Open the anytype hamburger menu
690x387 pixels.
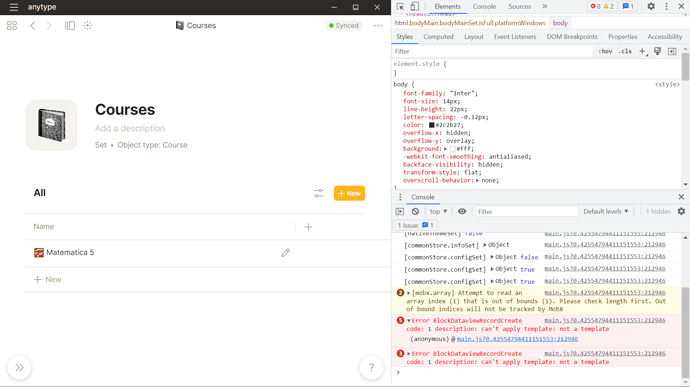pos(14,7)
